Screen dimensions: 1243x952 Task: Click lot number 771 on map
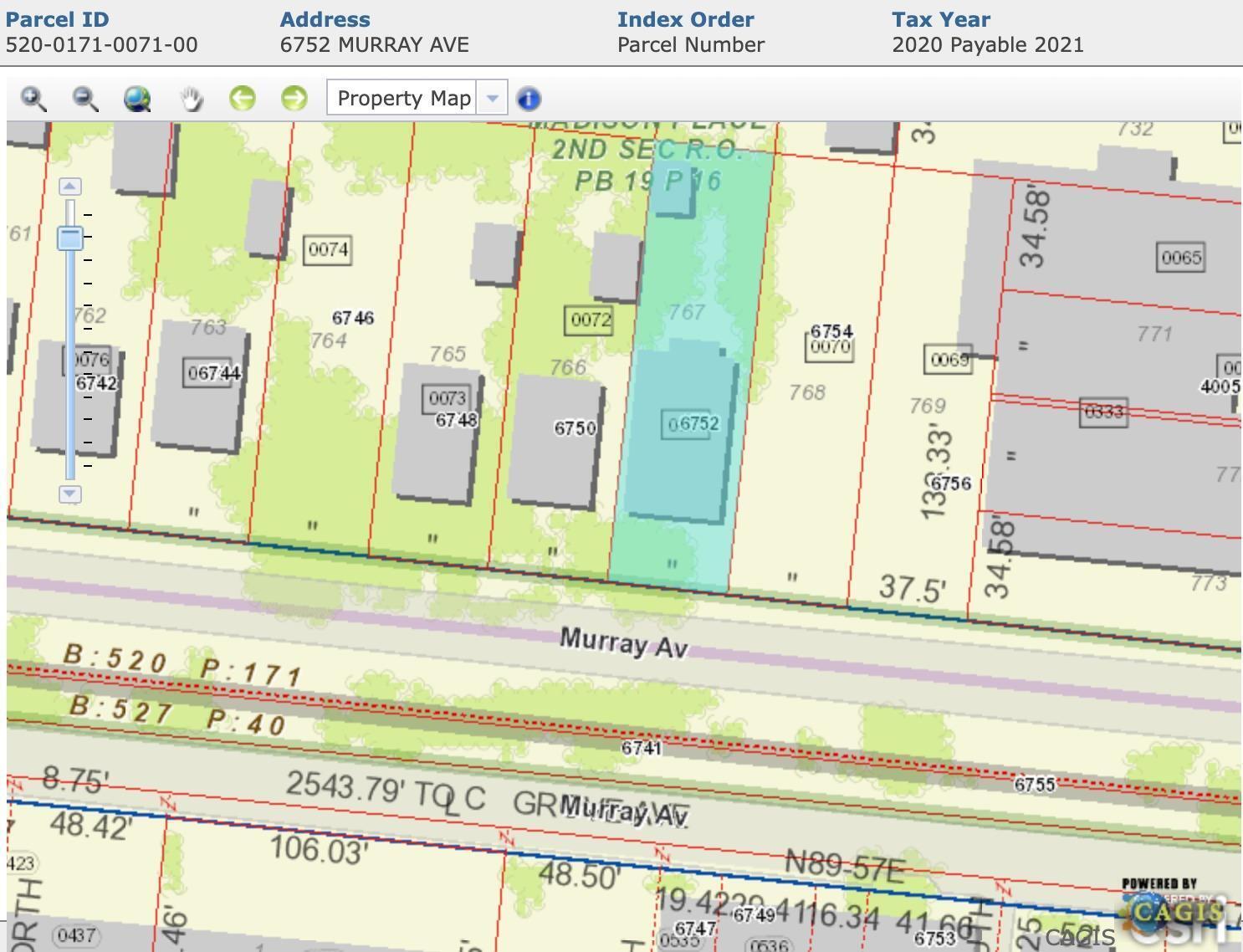(x=1154, y=334)
